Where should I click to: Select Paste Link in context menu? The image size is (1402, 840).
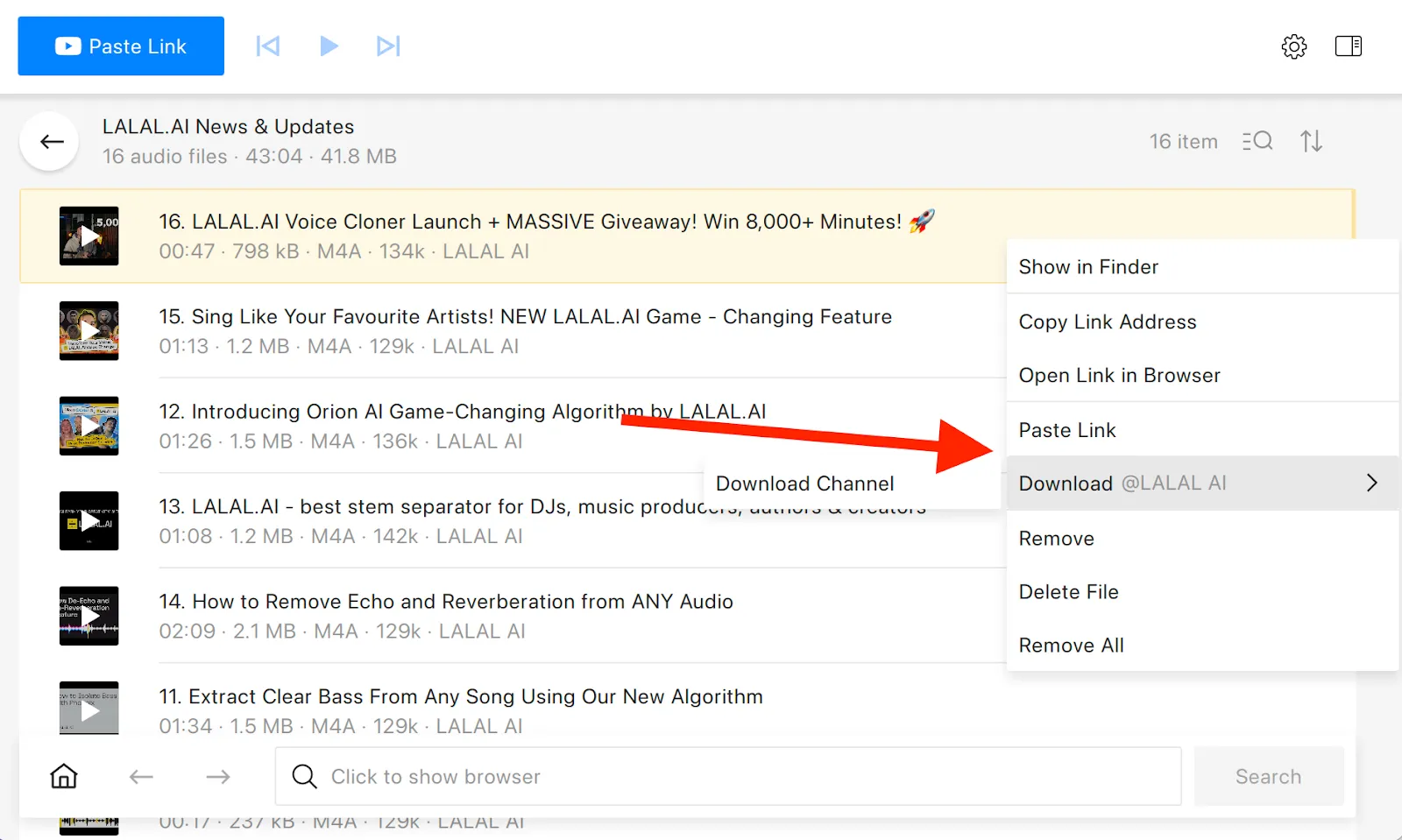tap(1202, 430)
